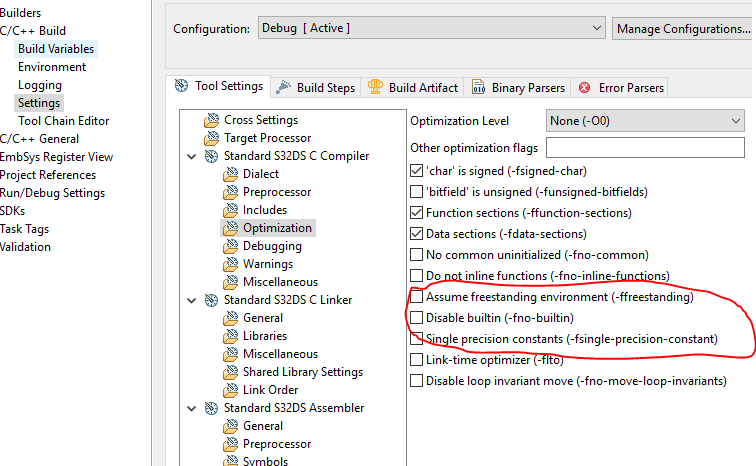The height and width of the screenshot is (466, 756).
Task: Click the Binary Parsers tab icon
Action: [479, 87]
